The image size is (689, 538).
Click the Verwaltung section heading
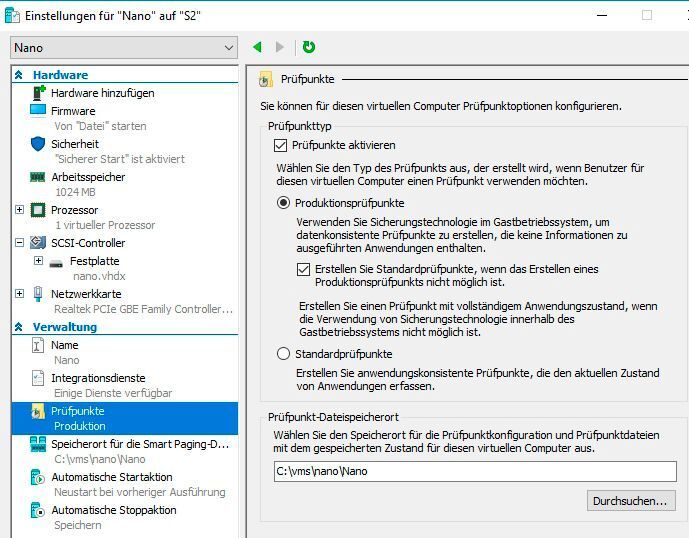coord(65,327)
